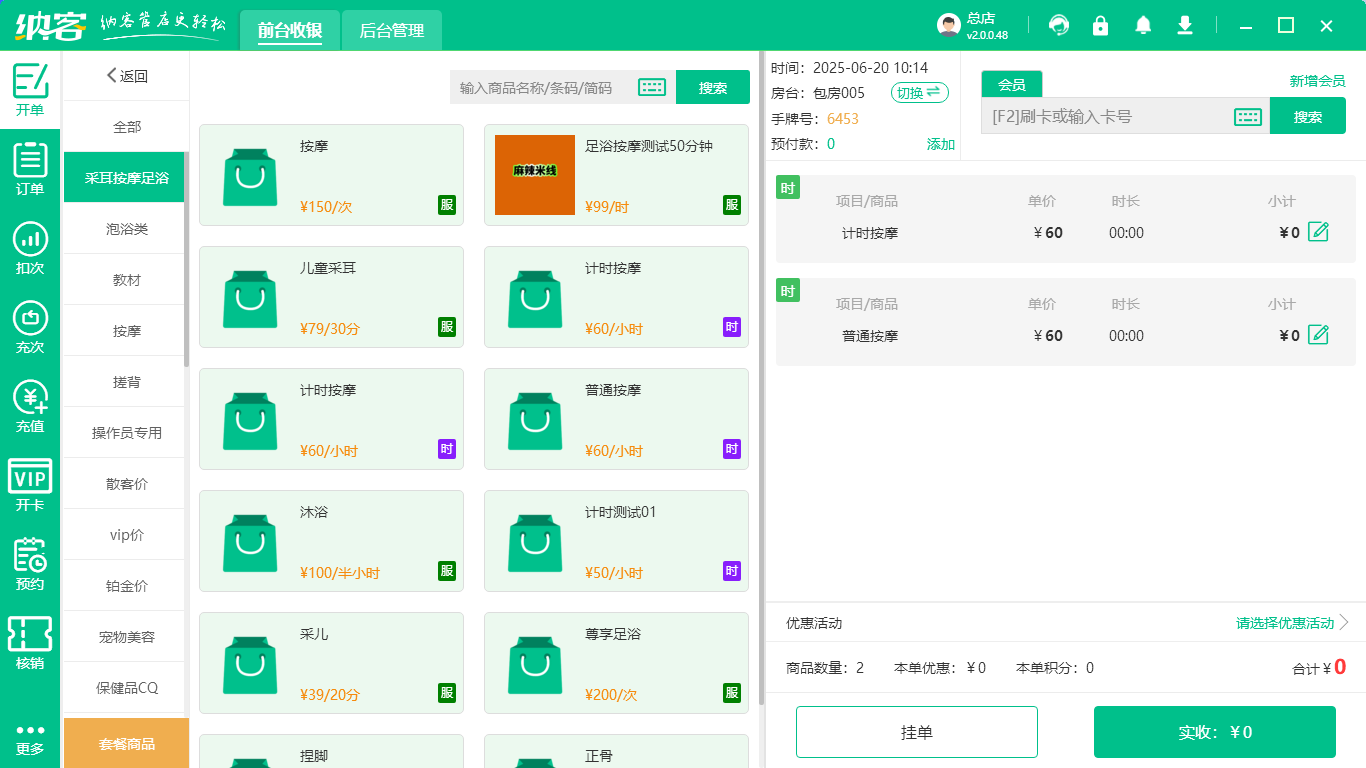The height and width of the screenshot is (768, 1366).
Task: Click the 挂单 hold order button
Action: pos(916,731)
